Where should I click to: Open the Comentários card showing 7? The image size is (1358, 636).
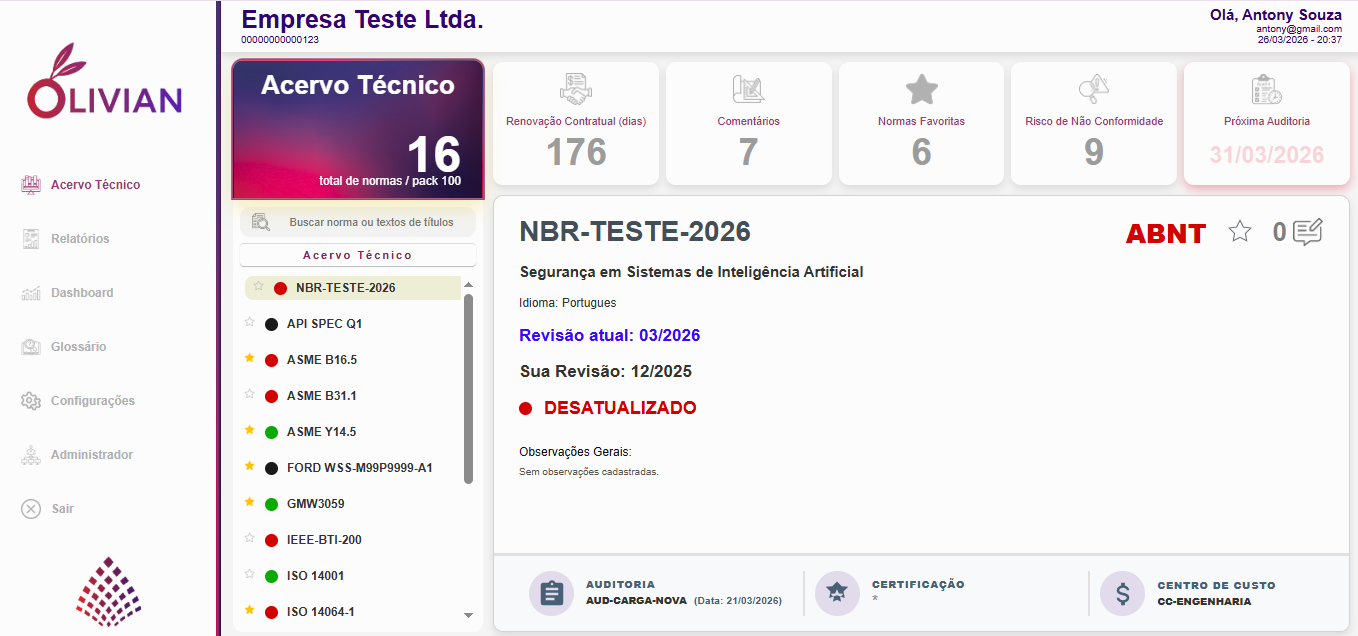(x=749, y=123)
